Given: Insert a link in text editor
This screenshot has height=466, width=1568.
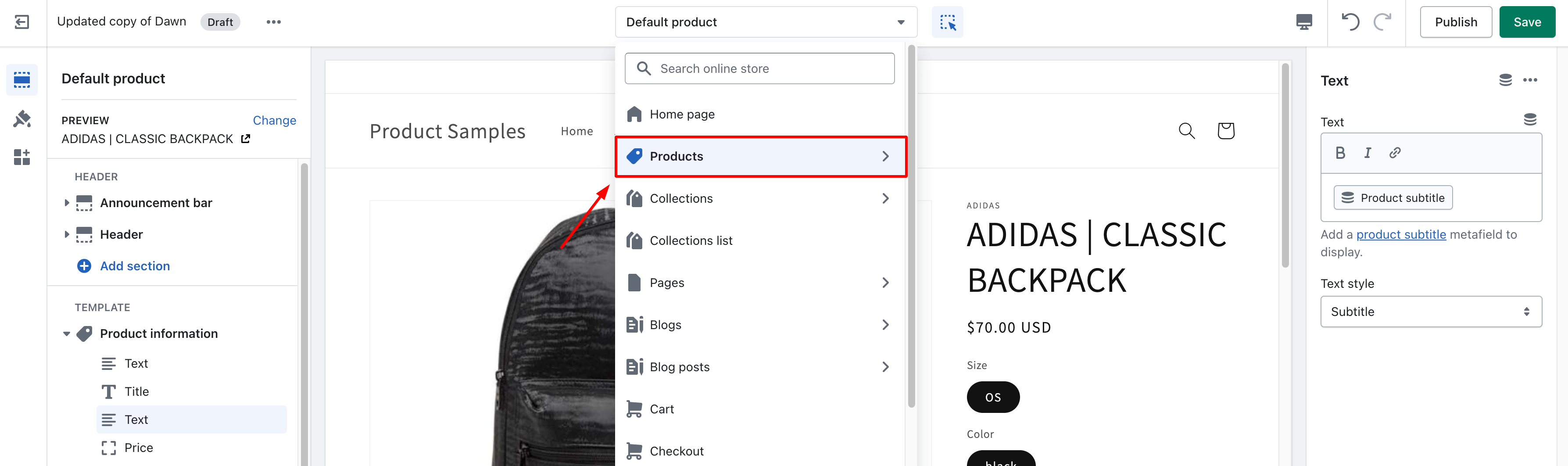Looking at the screenshot, I should click(x=1395, y=153).
